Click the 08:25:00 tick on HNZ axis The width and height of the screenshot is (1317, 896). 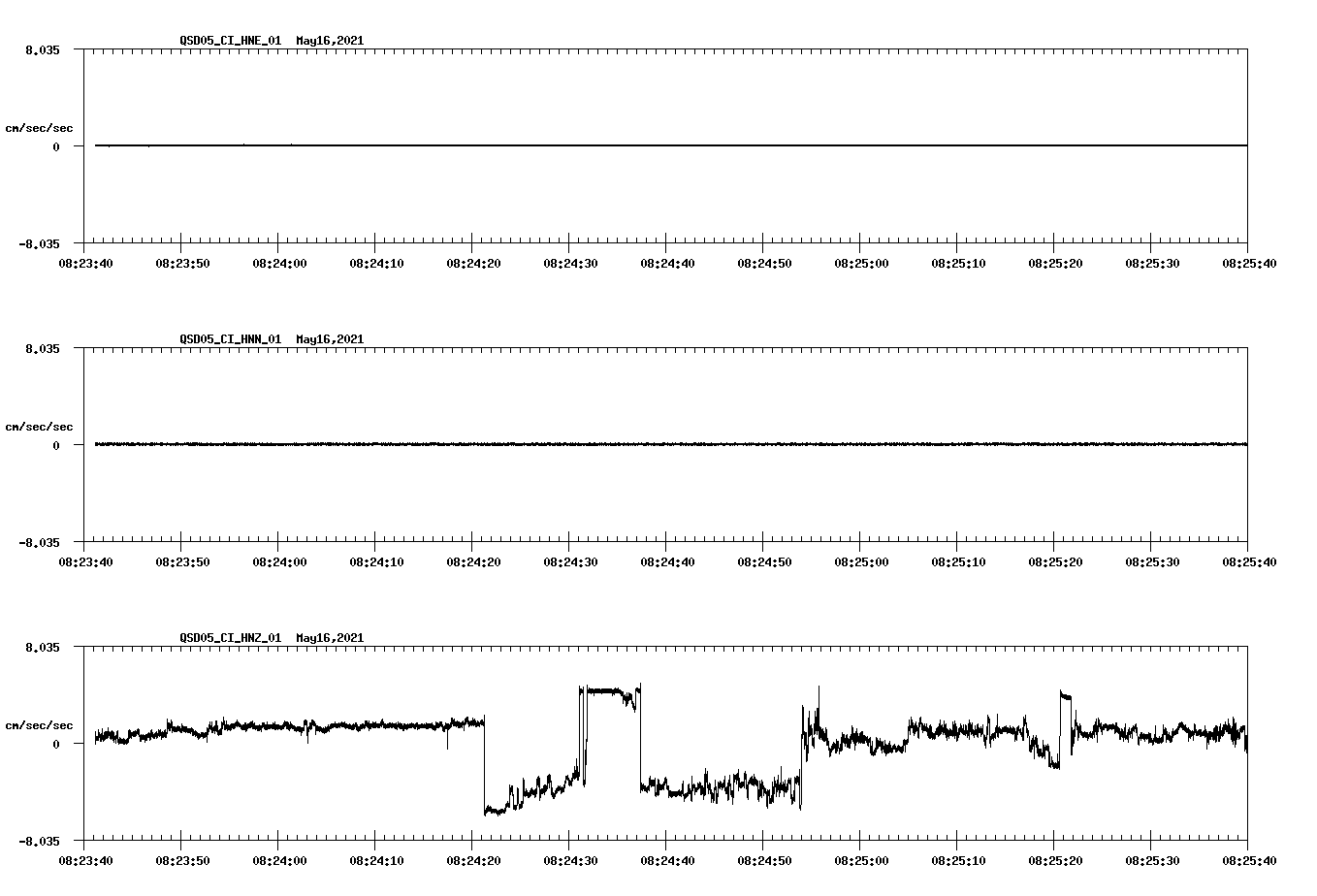863,858
